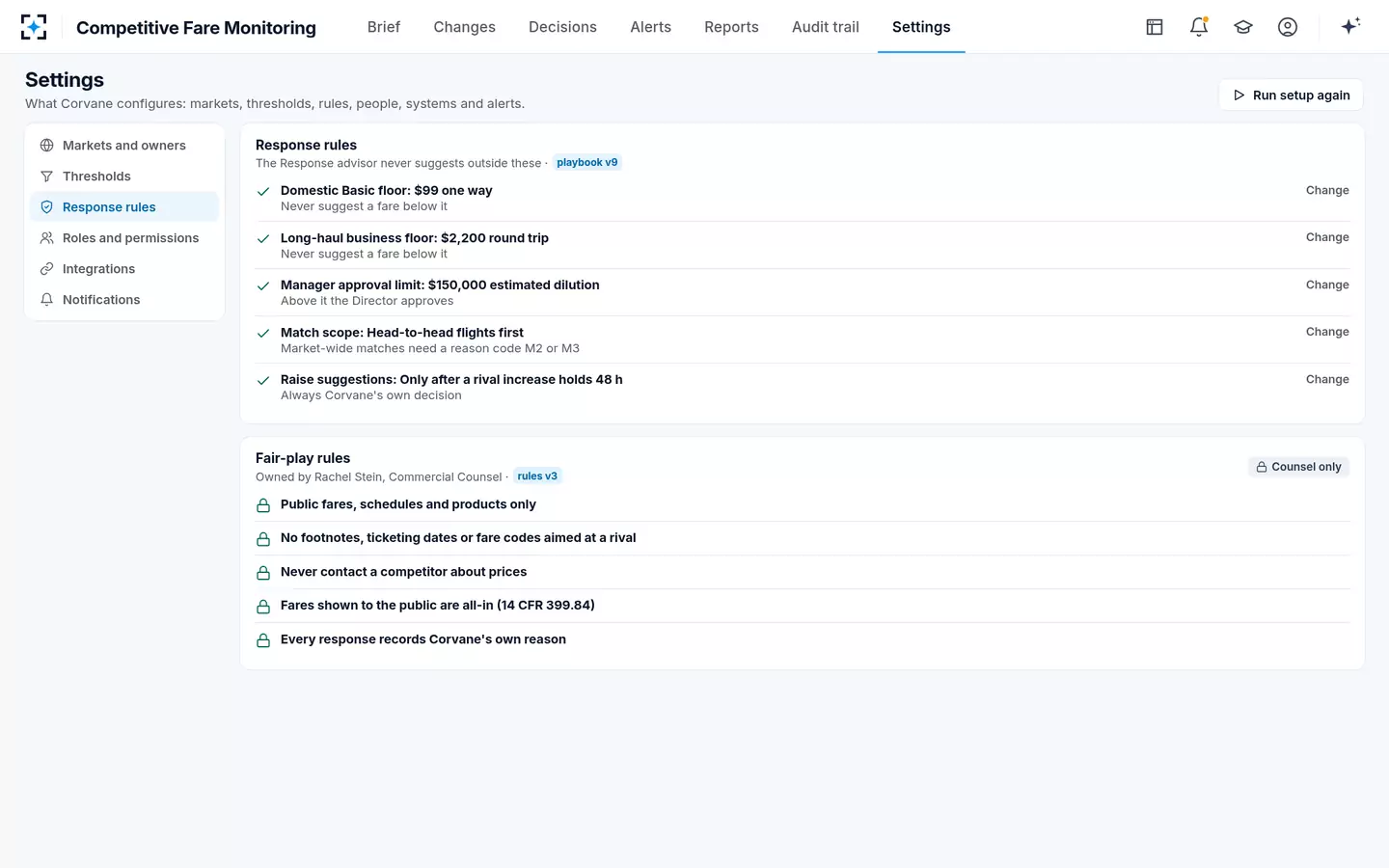Viewport: 1389px width, 868px height.
Task: Open the Audit trail tab
Action: [x=826, y=27]
